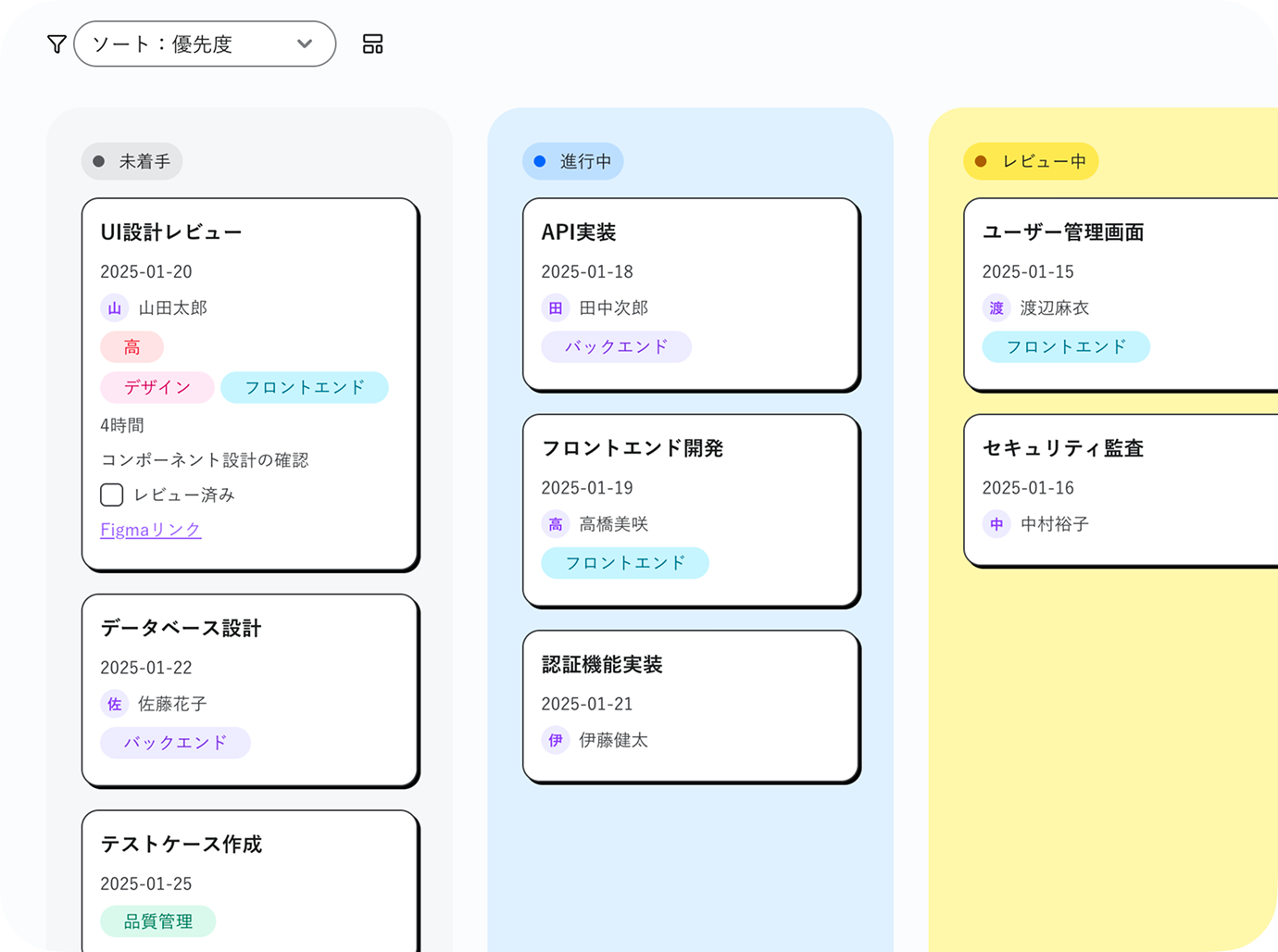This screenshot has height=952, width=1278.
Task: Open the データベース設計 card title
Action: pos(181,628)
